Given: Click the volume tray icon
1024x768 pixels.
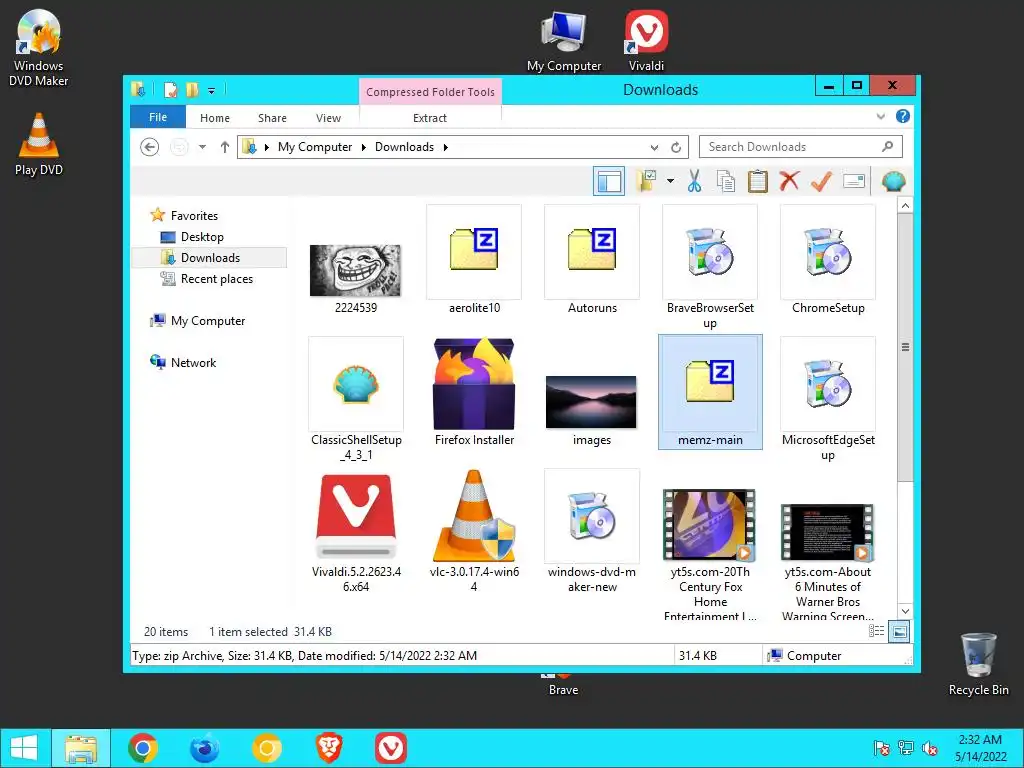Looking at the screenshot, I should tap(930, 748).
